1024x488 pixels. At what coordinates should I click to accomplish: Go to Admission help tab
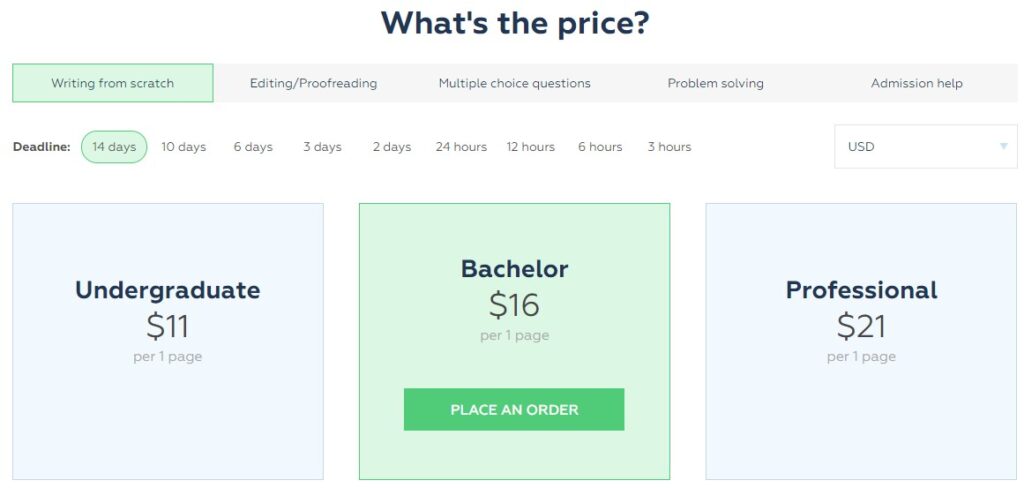pyautogui.click(x=917, y=83)
